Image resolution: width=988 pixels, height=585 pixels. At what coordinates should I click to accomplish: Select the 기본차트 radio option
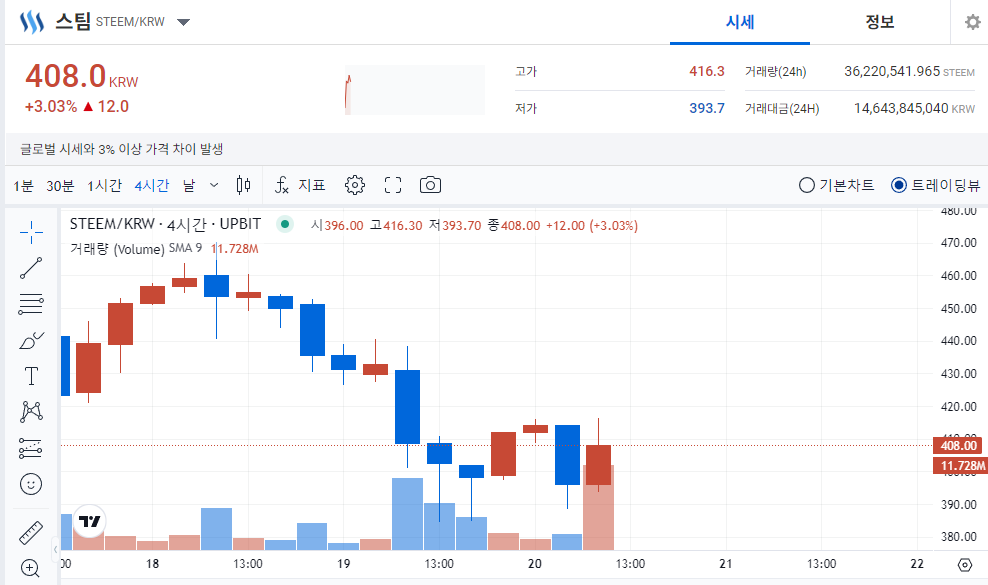837,185
